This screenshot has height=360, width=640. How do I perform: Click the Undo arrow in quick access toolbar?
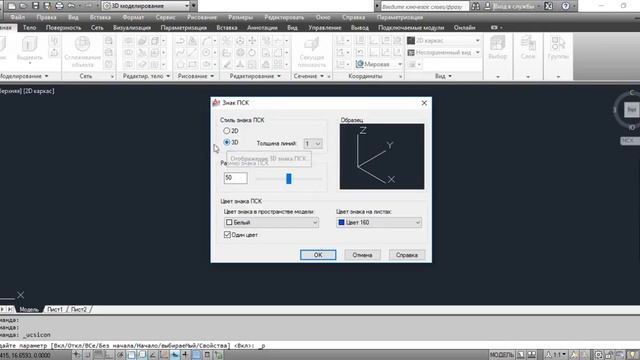pos(71,6)
